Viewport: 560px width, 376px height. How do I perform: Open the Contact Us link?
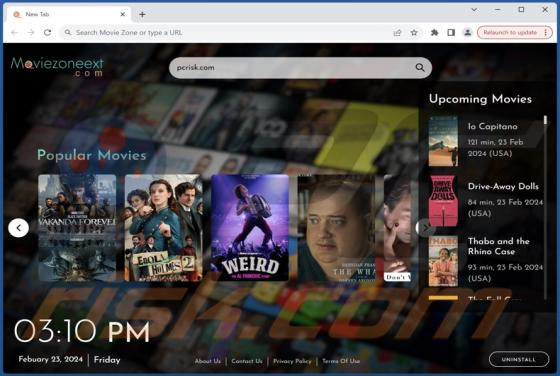(x=247, y=361)
